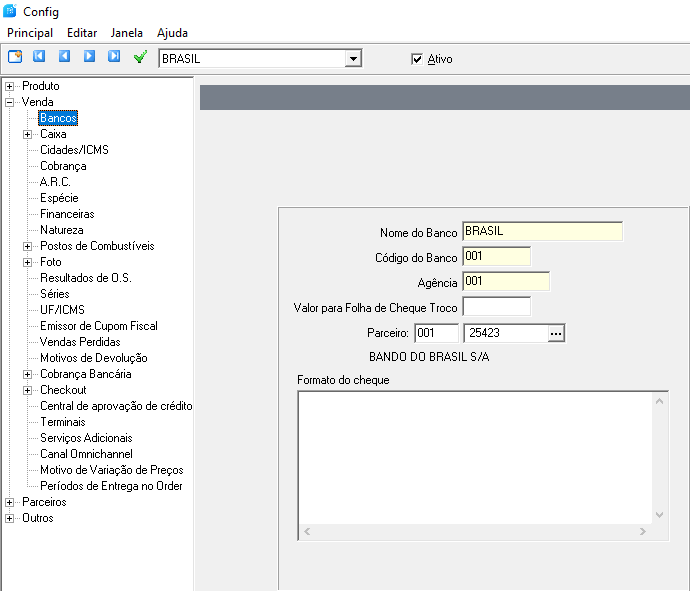Click the Config app icon in title bar

tap(10, 12)
